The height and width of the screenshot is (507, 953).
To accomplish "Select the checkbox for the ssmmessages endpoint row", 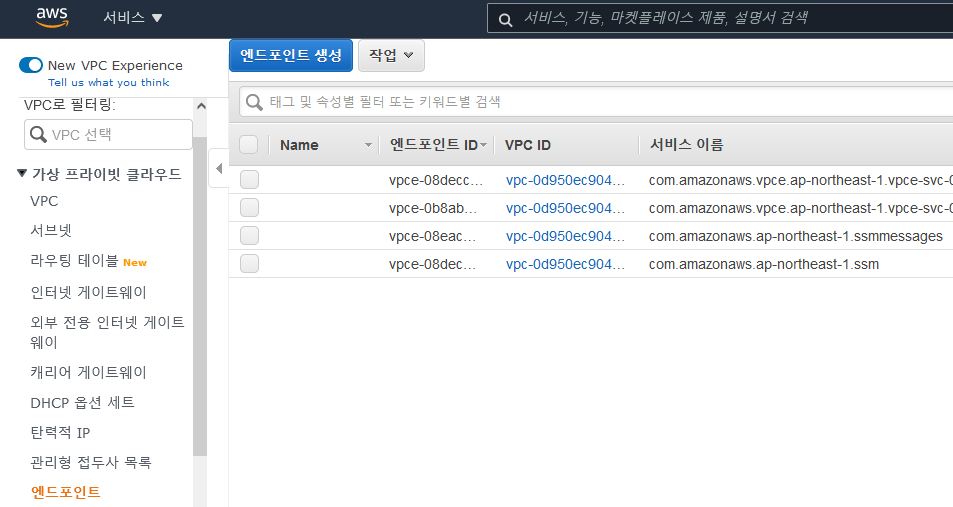I will click(249, 236).
